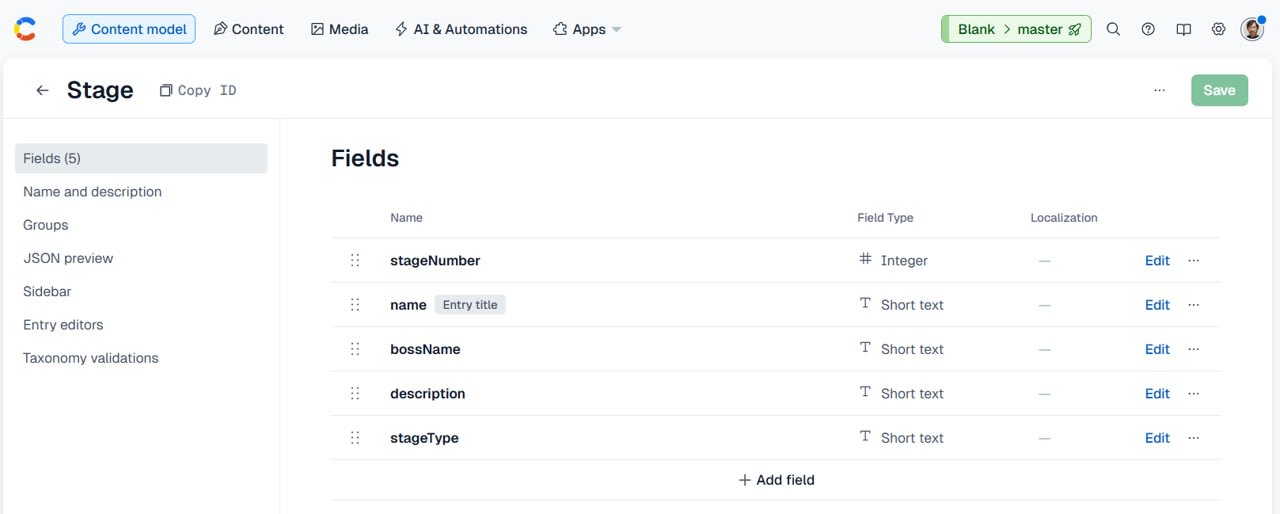Select JSON preview in the sidebar
This screenshot has height=514, width=1280.
pos(141,258)
